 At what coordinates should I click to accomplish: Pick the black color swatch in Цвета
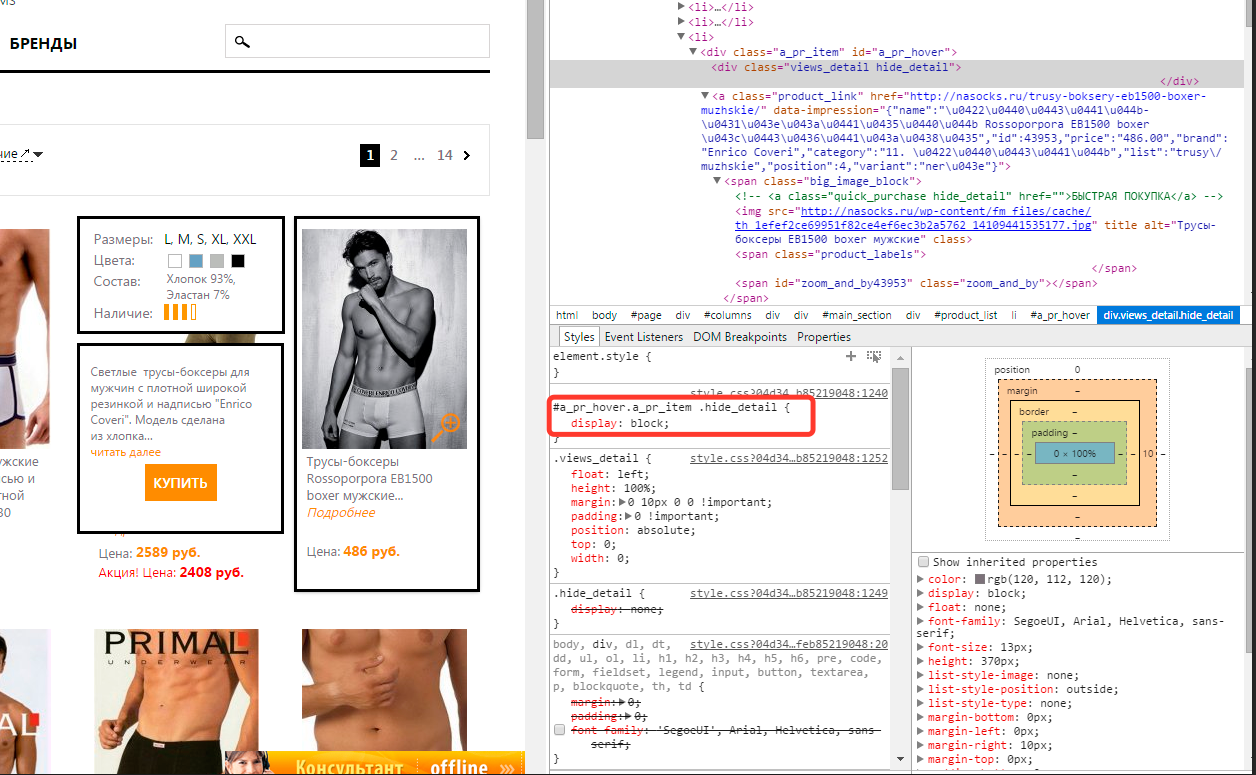point(238,261)
